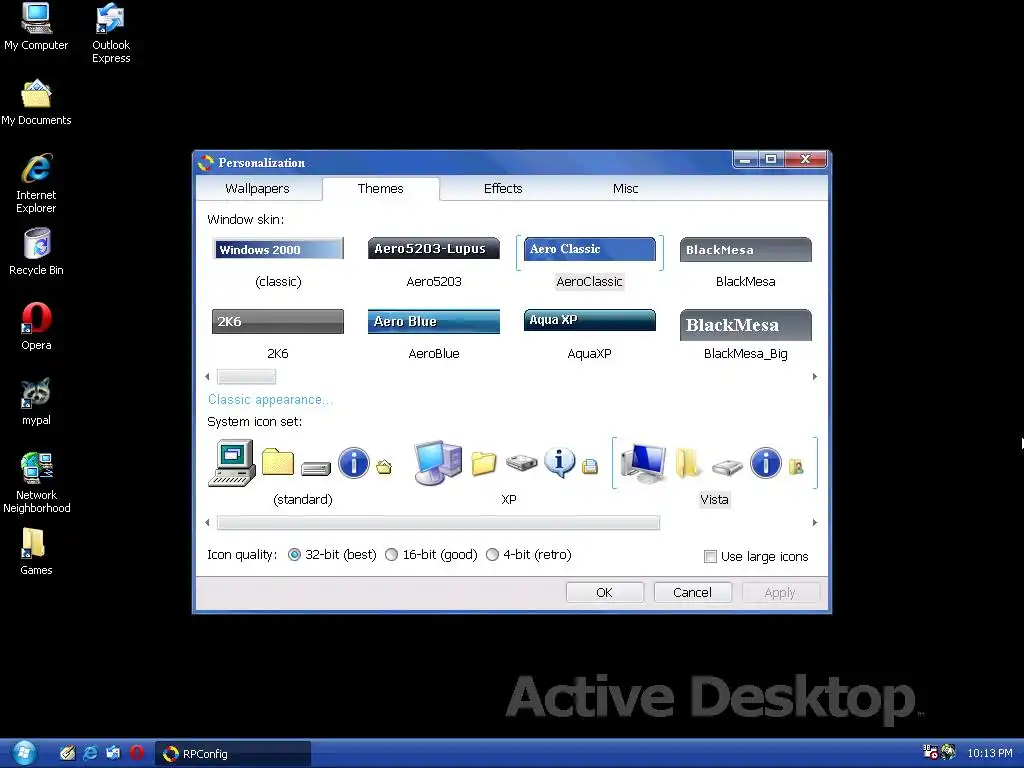Launch Opera browser desktop icon
1024x768 pixels.
[x=37, y=327]
